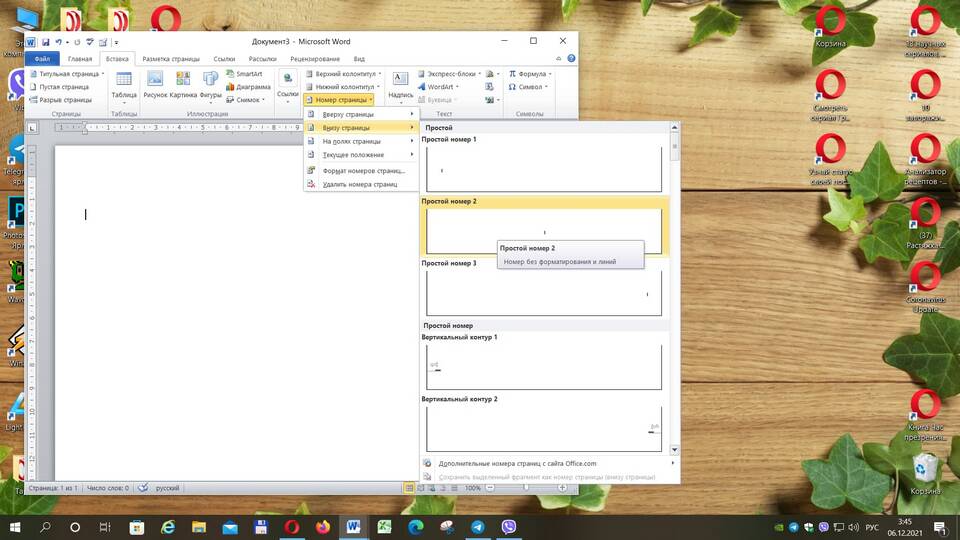Switch to the Рецензирование (Review) tab
Viewport: 960px width, 540px height.
tap(315, 59)
